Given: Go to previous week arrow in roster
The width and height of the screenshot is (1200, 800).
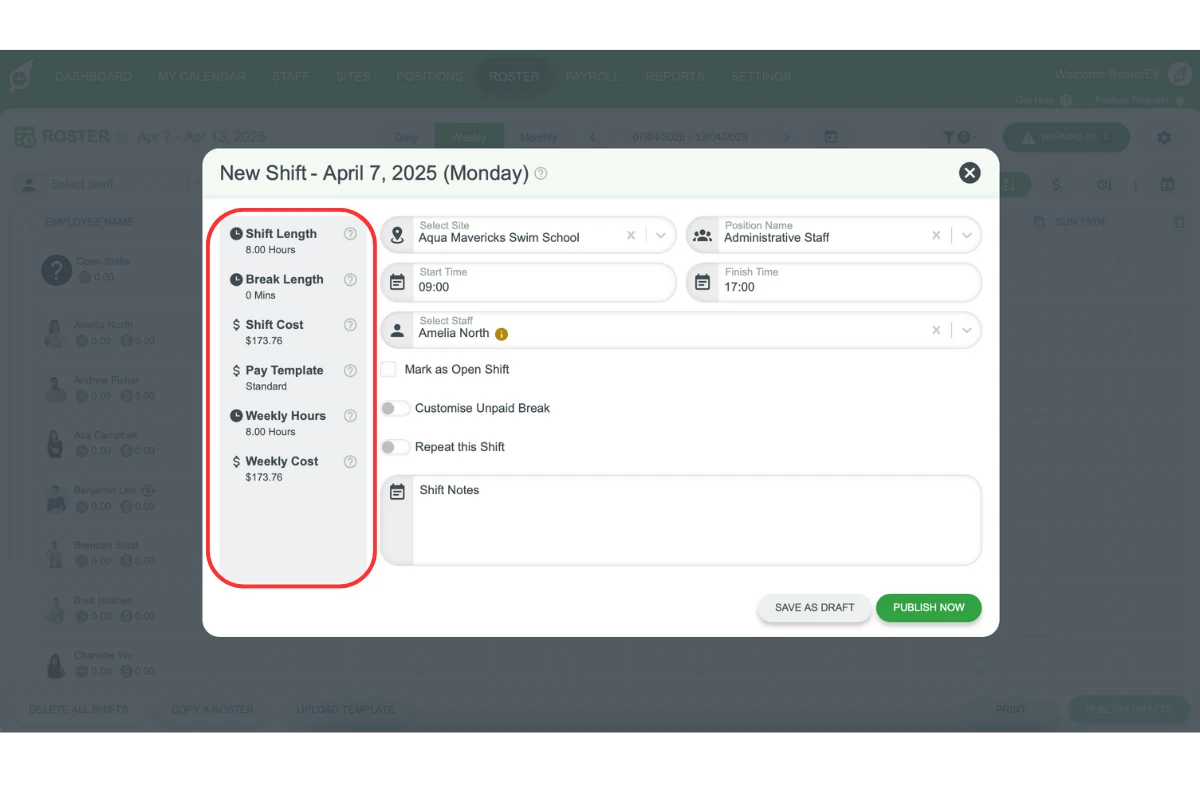Looking at the screenshot, I should tap(592, 137).
